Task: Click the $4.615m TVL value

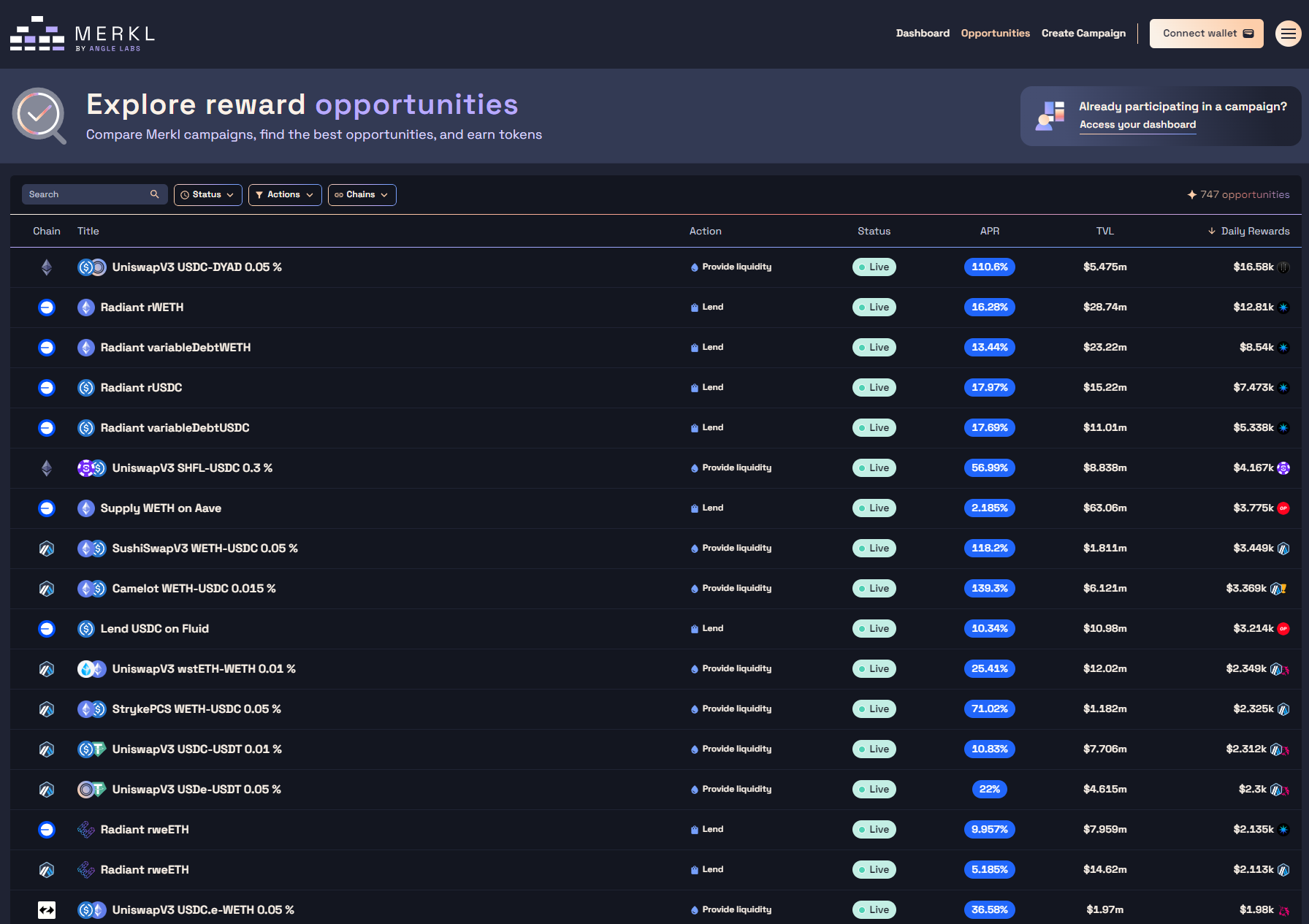Action: click(1105, 790)
